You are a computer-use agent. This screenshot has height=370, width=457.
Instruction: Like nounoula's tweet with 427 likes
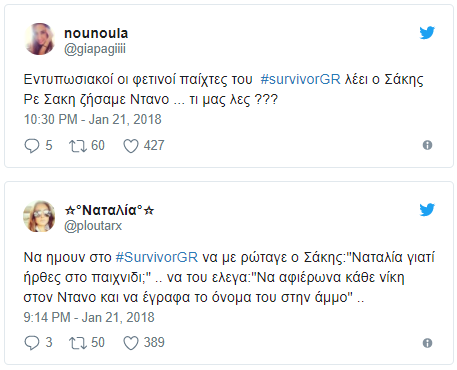131,146
